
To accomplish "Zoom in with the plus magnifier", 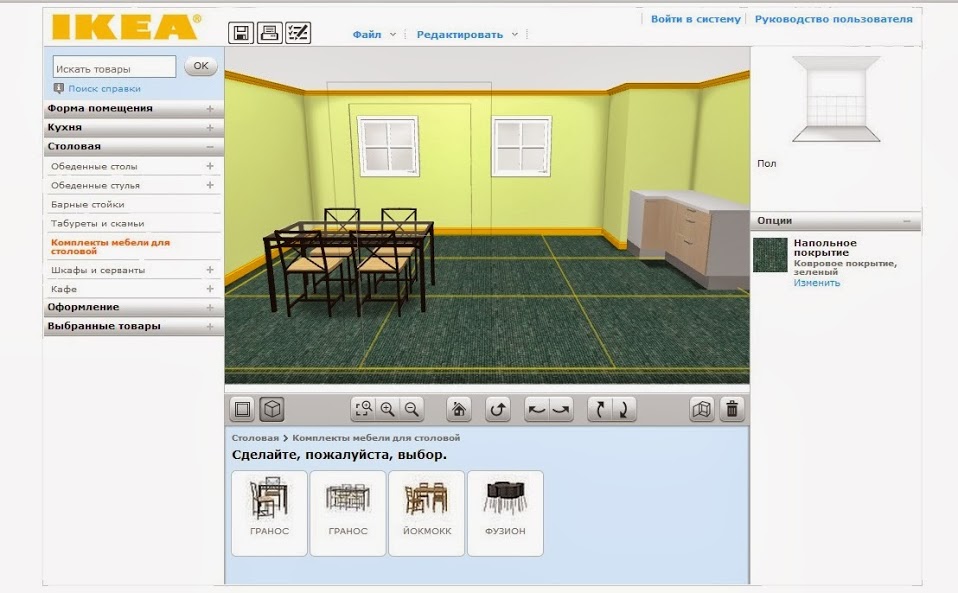I will point(387,409).
